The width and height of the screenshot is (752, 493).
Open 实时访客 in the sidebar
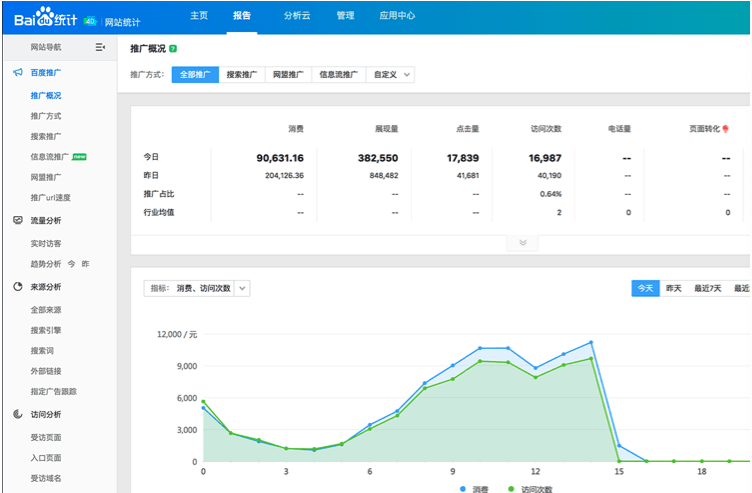click(46, 244)
